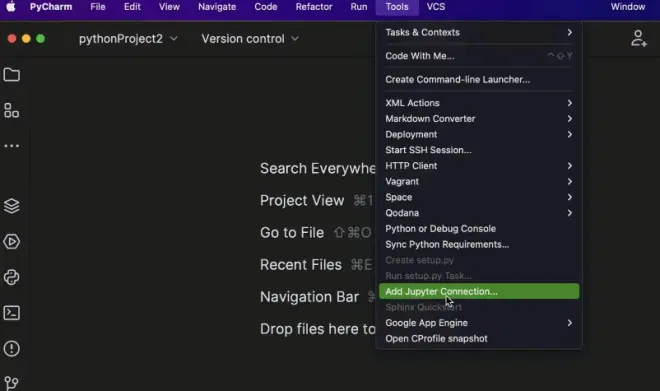Open the Refactor menu
The height and width of the screenshot is (391, 660).
pyautogui.click(x=314, y=7)
